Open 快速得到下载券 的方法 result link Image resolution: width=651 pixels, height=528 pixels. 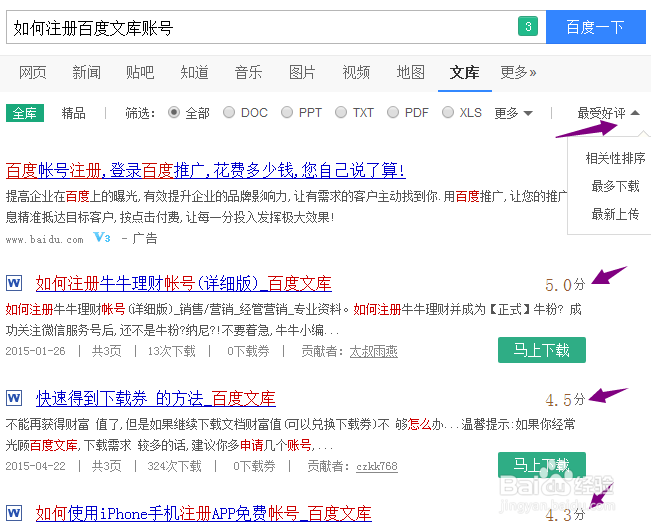tap(156, 398)
